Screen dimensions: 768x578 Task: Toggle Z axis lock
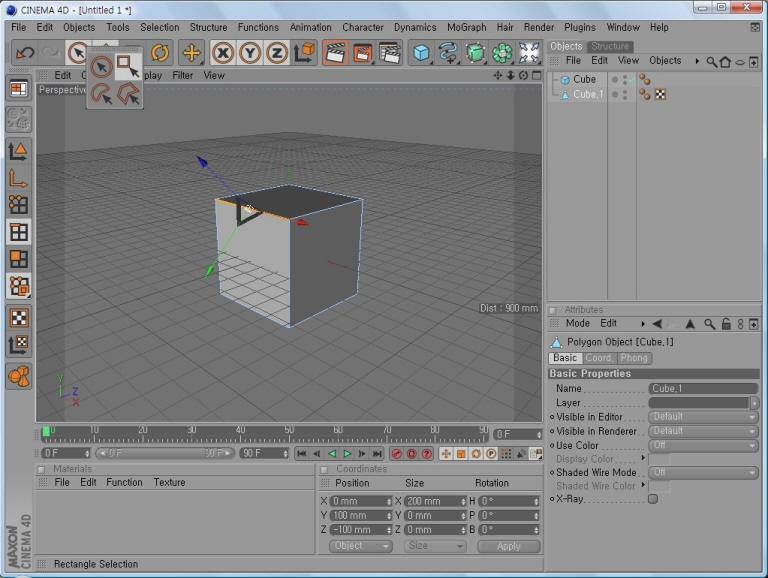point(277,52)
